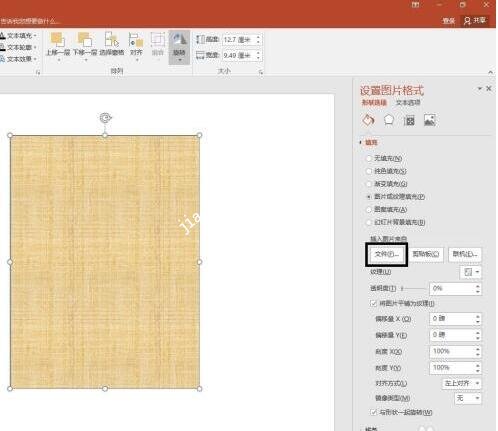This screenshot has height=431, width=498.
Task: Open the Mirror type (镜像类型) dropdown
Action: coord(468,398)
